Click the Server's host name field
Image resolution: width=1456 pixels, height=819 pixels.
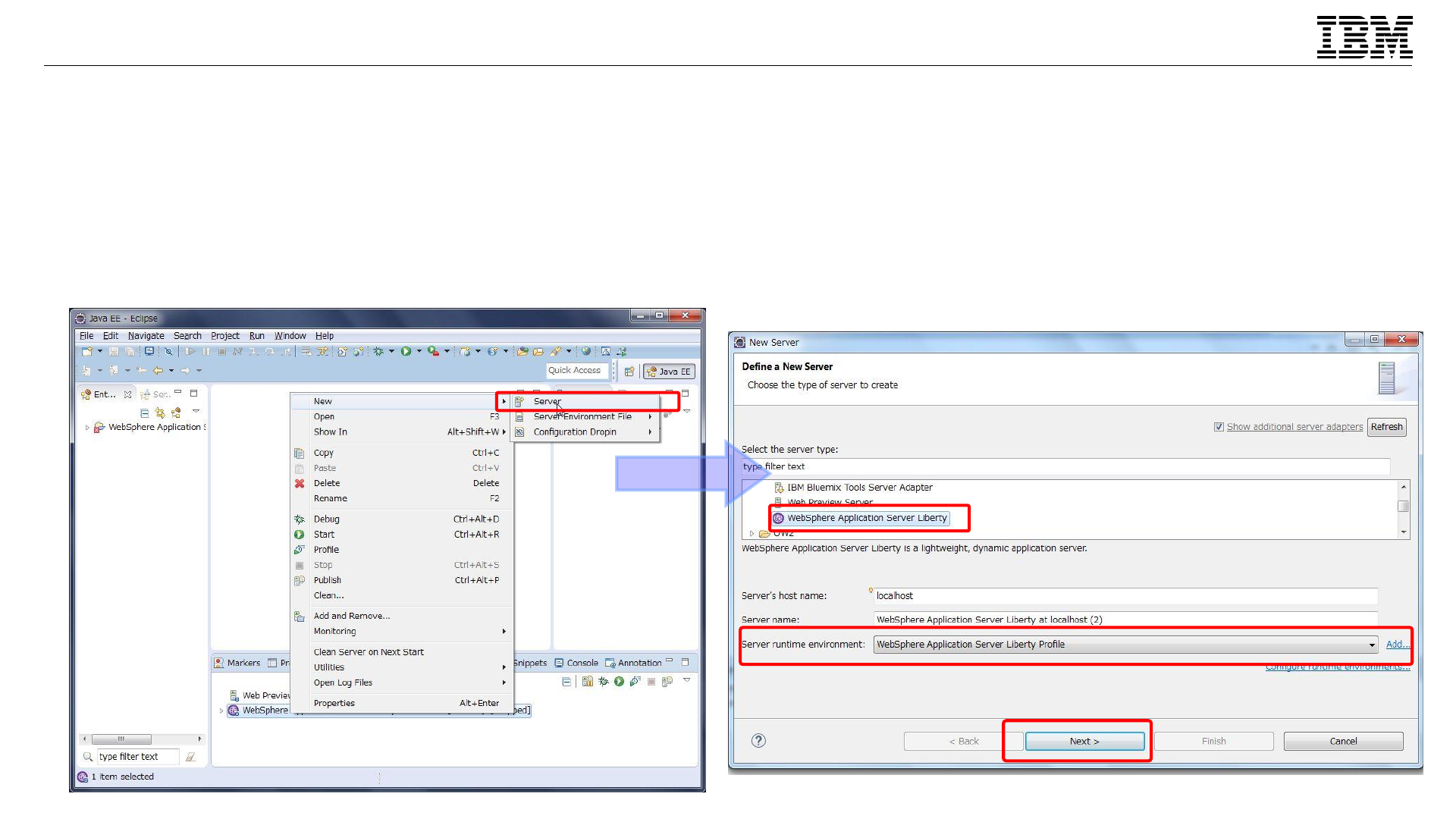(x=1125, y=596)
